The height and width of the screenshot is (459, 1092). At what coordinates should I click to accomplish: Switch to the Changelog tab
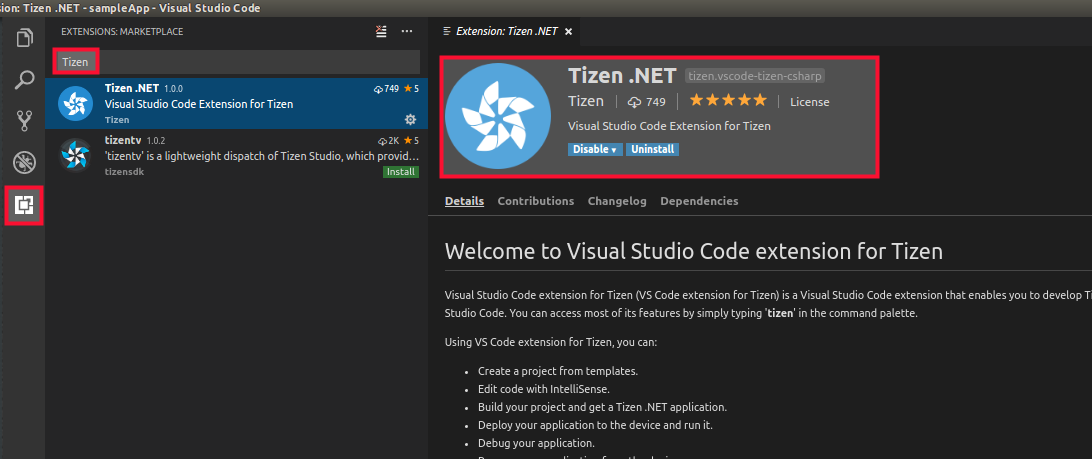[x=617, y=201]
